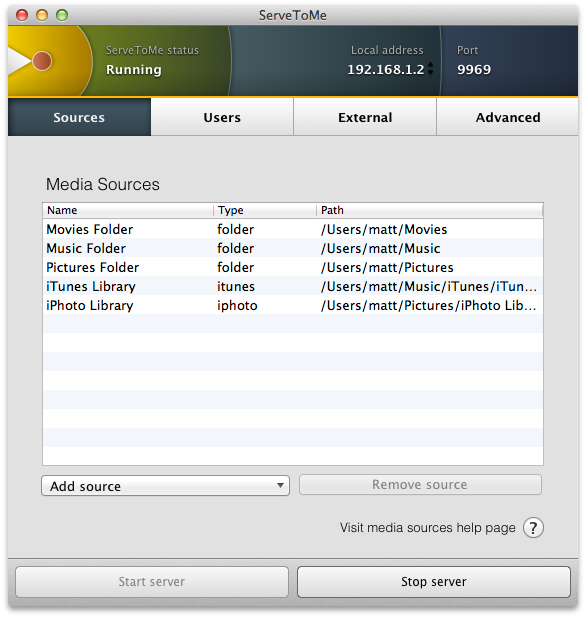Click the port value 9969
Viewport: 586px width, 618px height.
(x=474, y=69)
